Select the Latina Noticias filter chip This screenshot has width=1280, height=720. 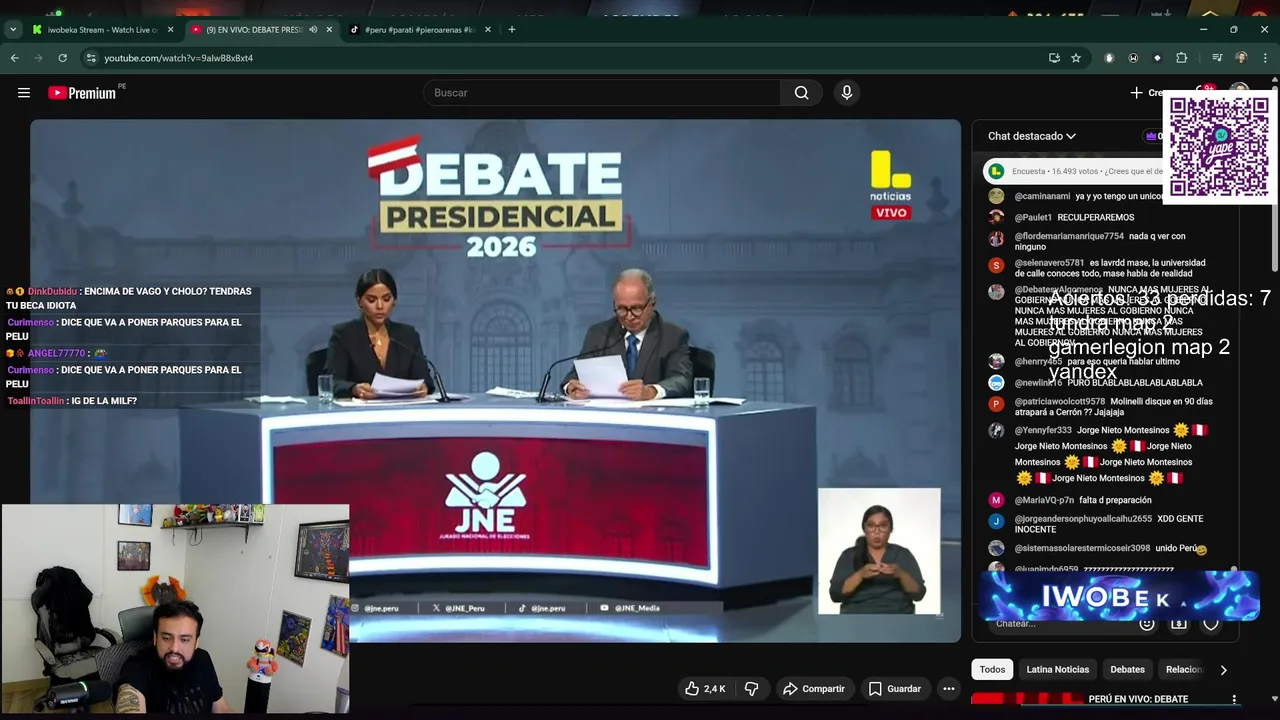coord(1057,669)
